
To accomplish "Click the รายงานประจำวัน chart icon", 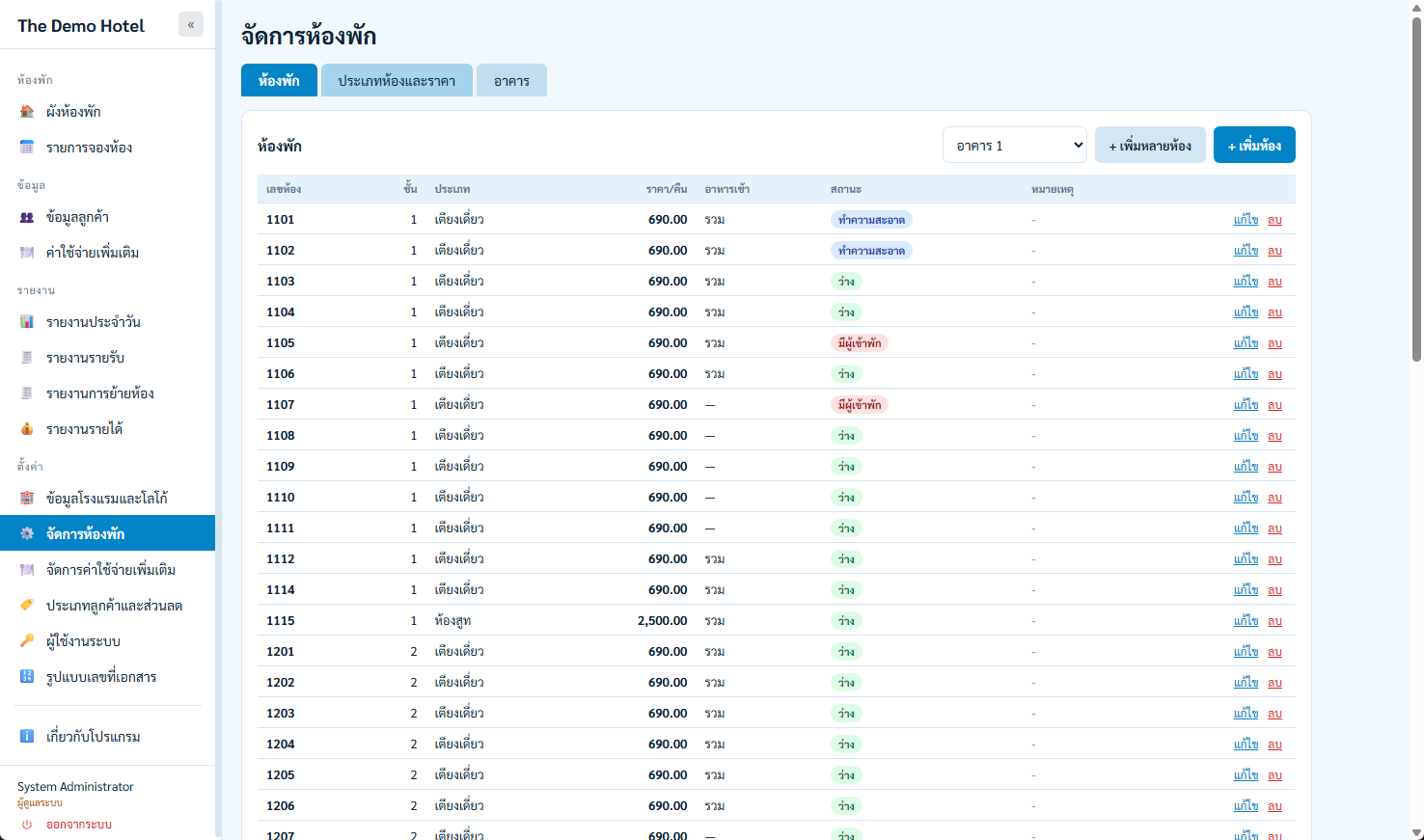I will (27, 322).
